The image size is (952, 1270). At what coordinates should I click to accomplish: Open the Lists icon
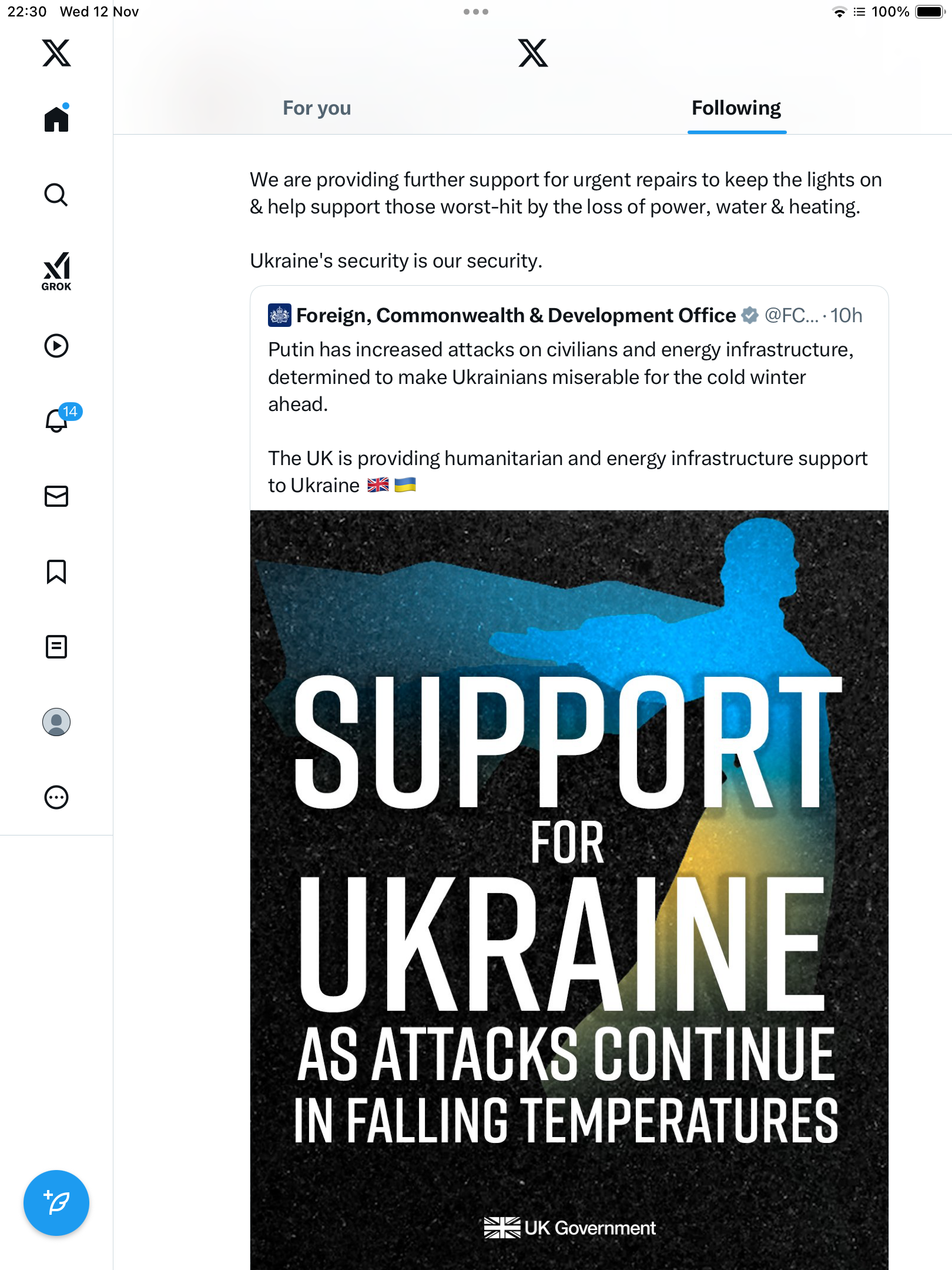tap(56, 647)
